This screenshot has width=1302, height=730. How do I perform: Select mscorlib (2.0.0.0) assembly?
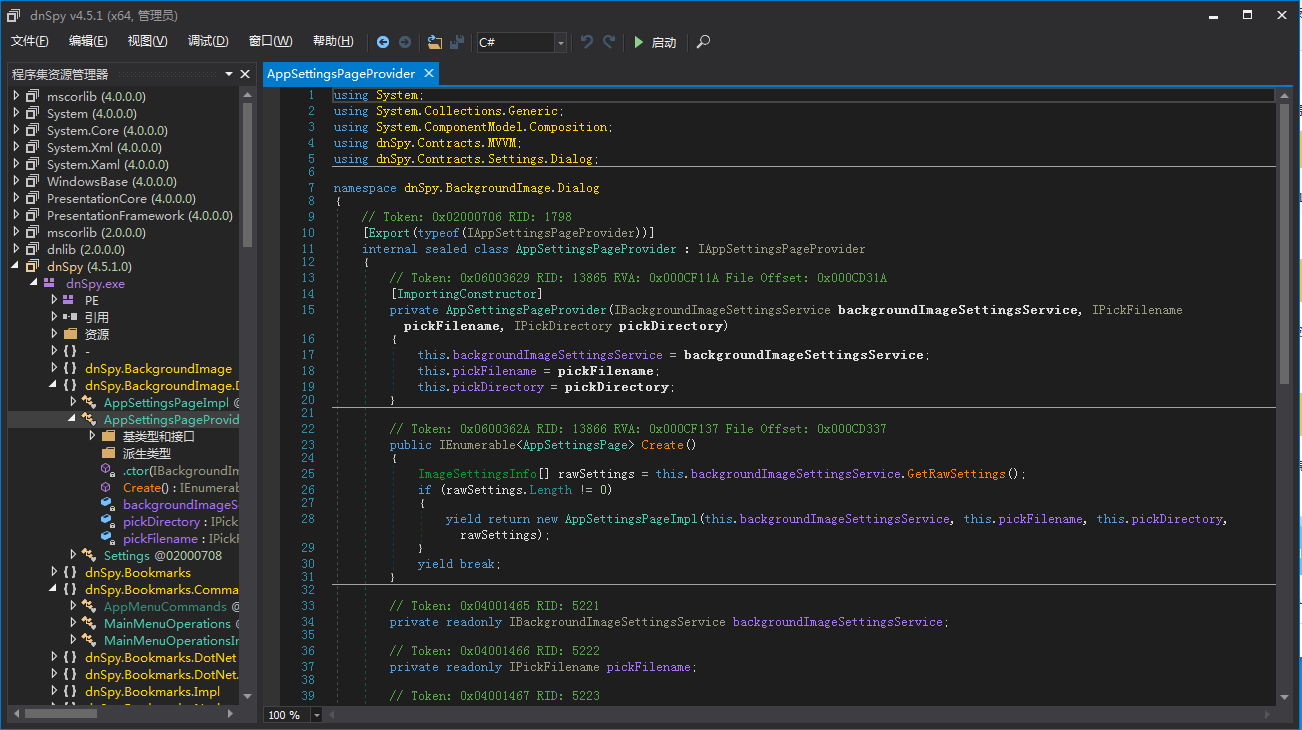pos(96,232)
